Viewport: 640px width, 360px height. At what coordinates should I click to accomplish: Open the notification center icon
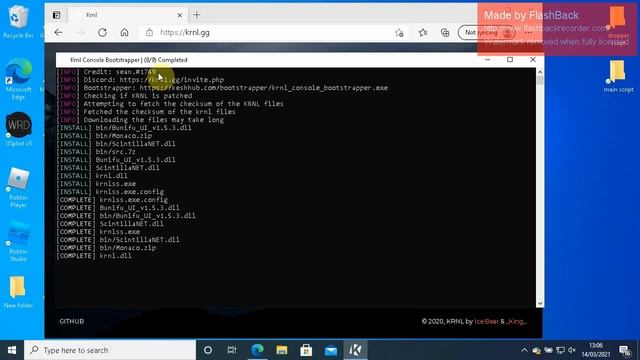624,350
